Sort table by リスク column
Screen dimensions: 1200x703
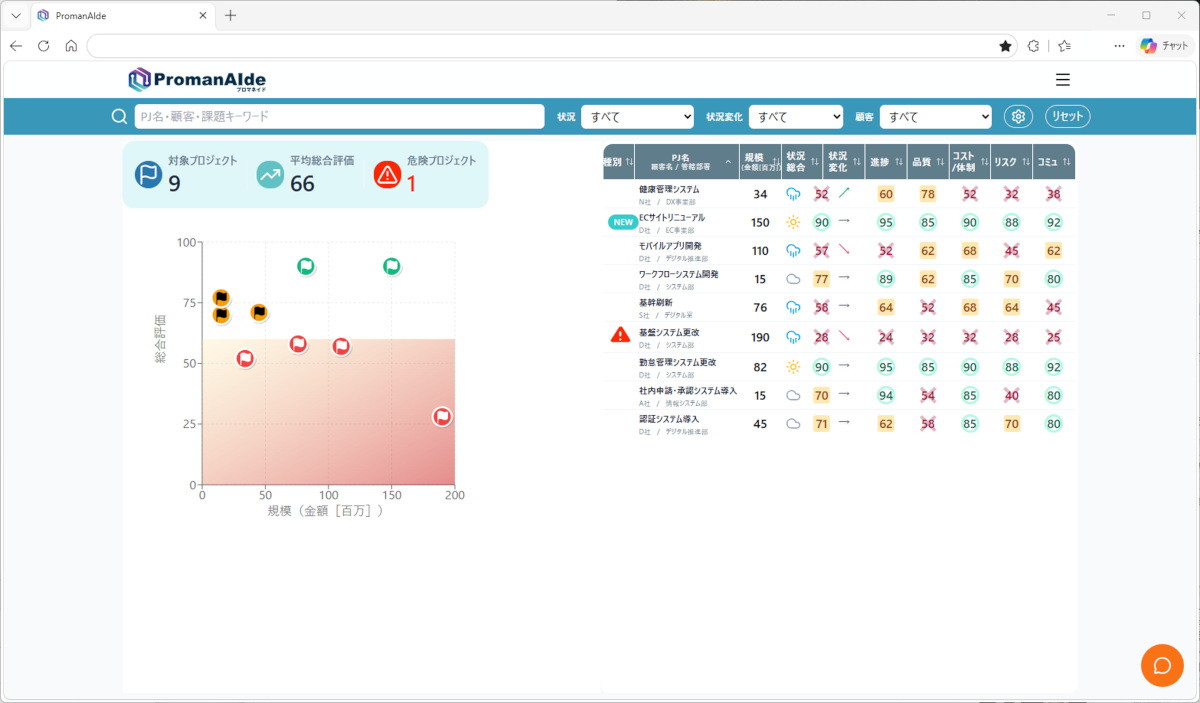click(x=1011, y=162)
